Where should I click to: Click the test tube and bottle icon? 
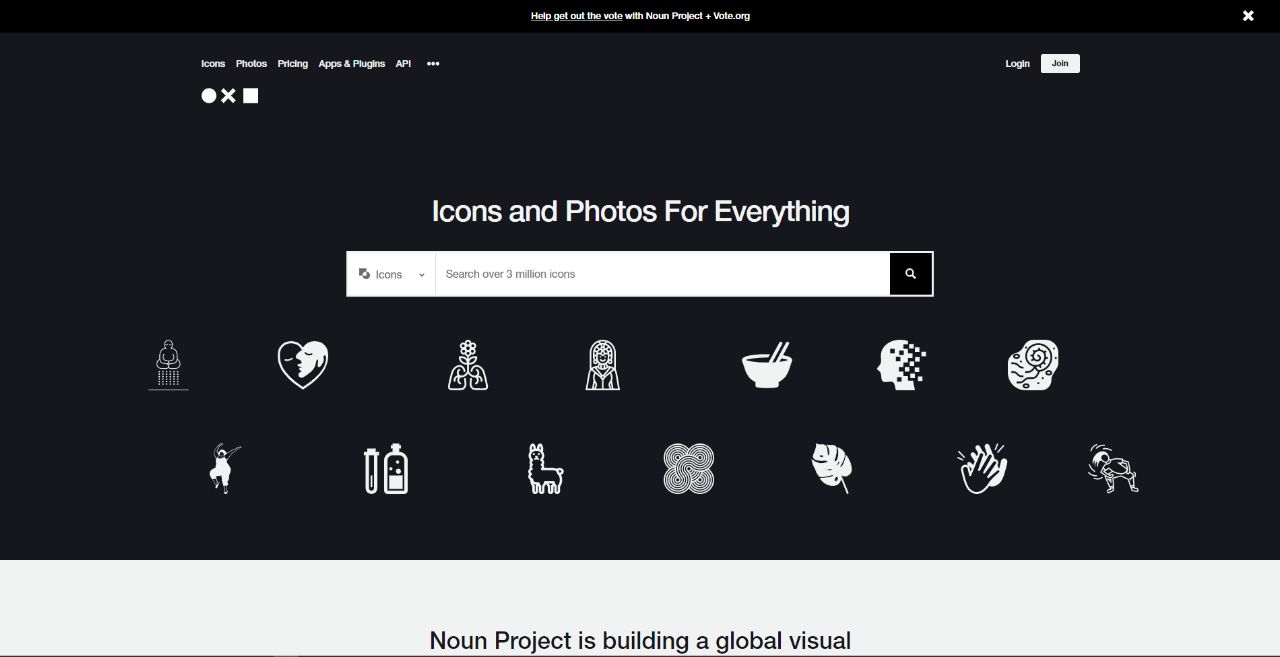pyautogui.click(x=386, y=469)
